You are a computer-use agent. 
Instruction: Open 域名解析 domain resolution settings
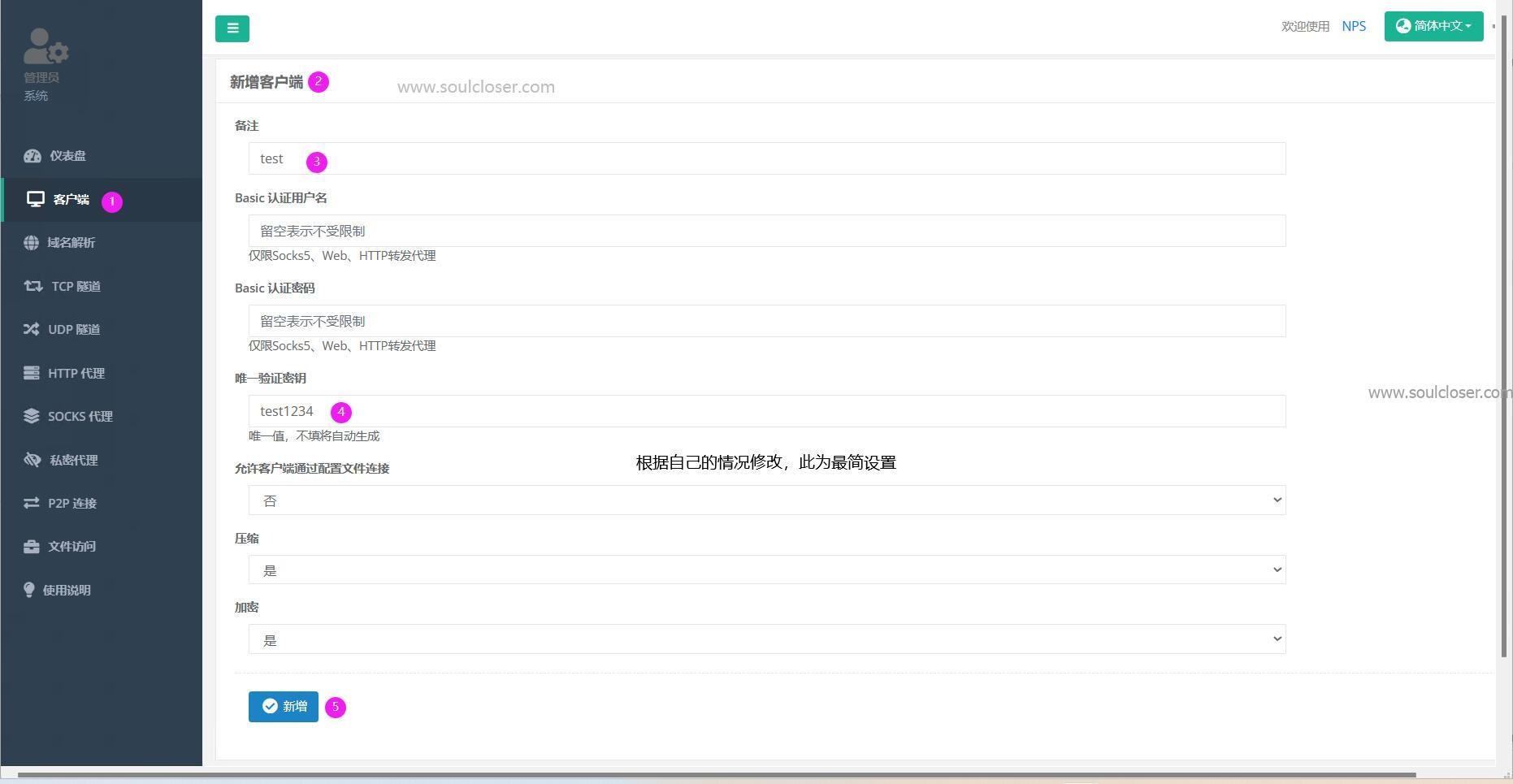pos(72,242)
